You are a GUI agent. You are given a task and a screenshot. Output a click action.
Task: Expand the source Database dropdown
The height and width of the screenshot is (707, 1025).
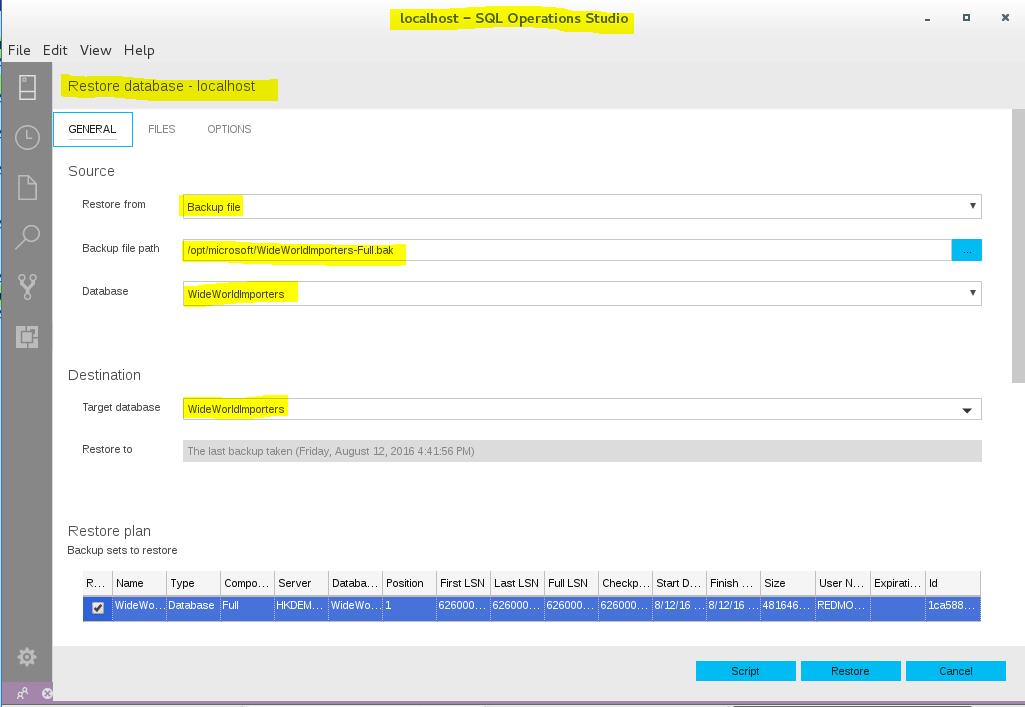coord(973,293)
